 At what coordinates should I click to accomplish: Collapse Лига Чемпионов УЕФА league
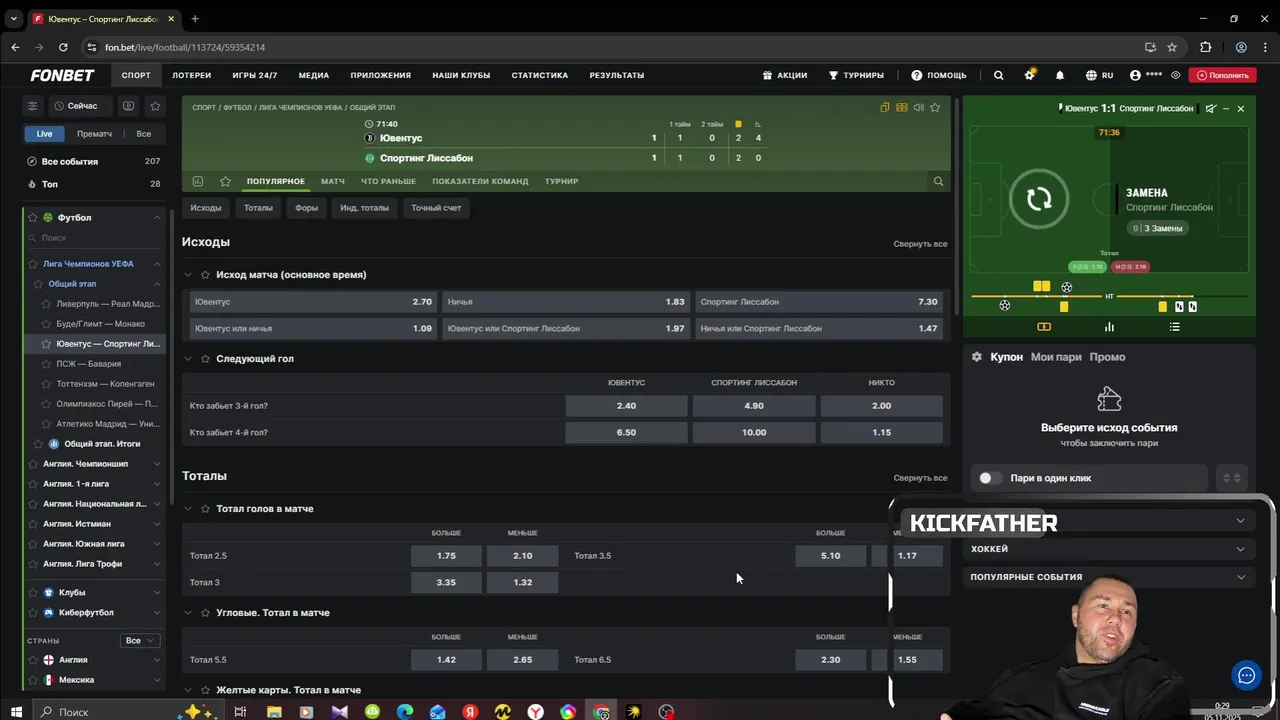click(x=157, y=264)
